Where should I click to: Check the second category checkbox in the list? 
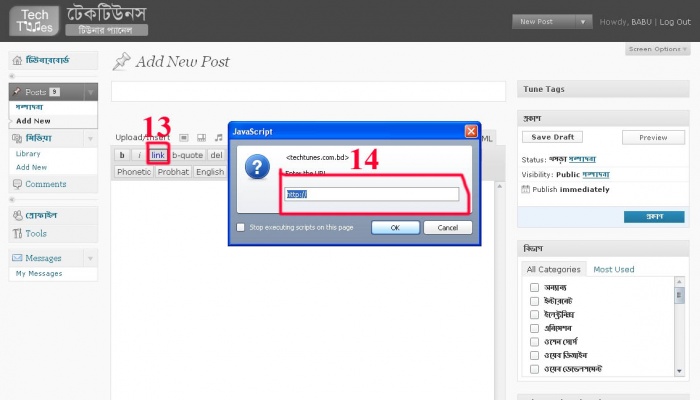coord(534,301)
